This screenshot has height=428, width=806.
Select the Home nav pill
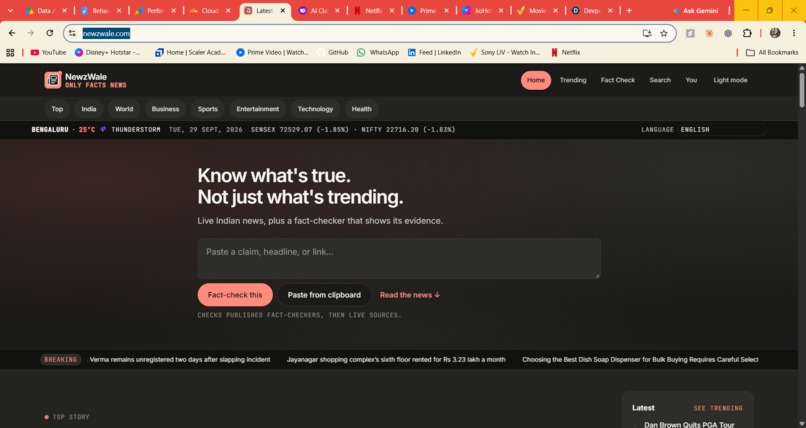(x=536, y=80)
